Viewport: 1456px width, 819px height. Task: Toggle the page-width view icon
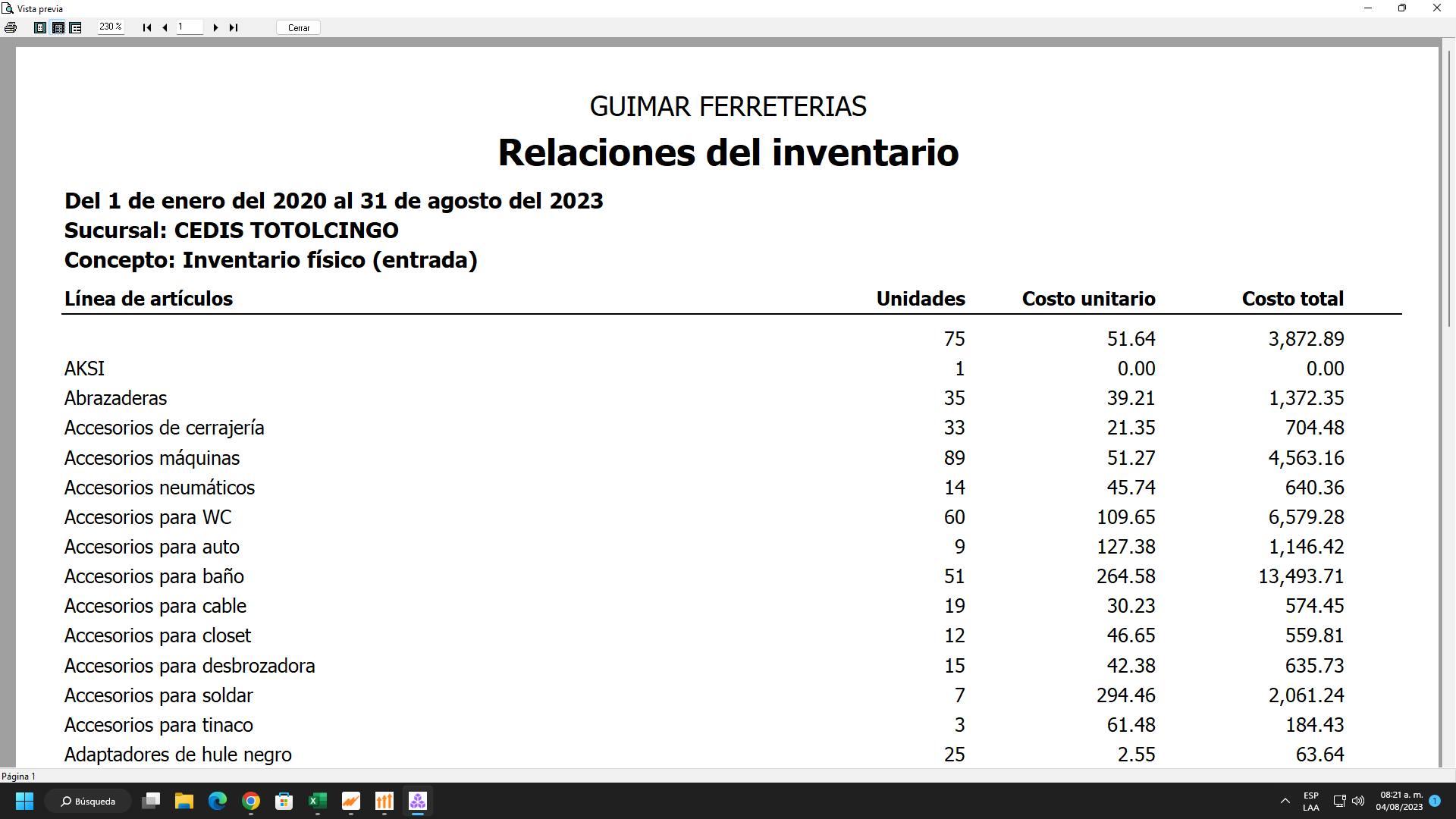[58, 27]
